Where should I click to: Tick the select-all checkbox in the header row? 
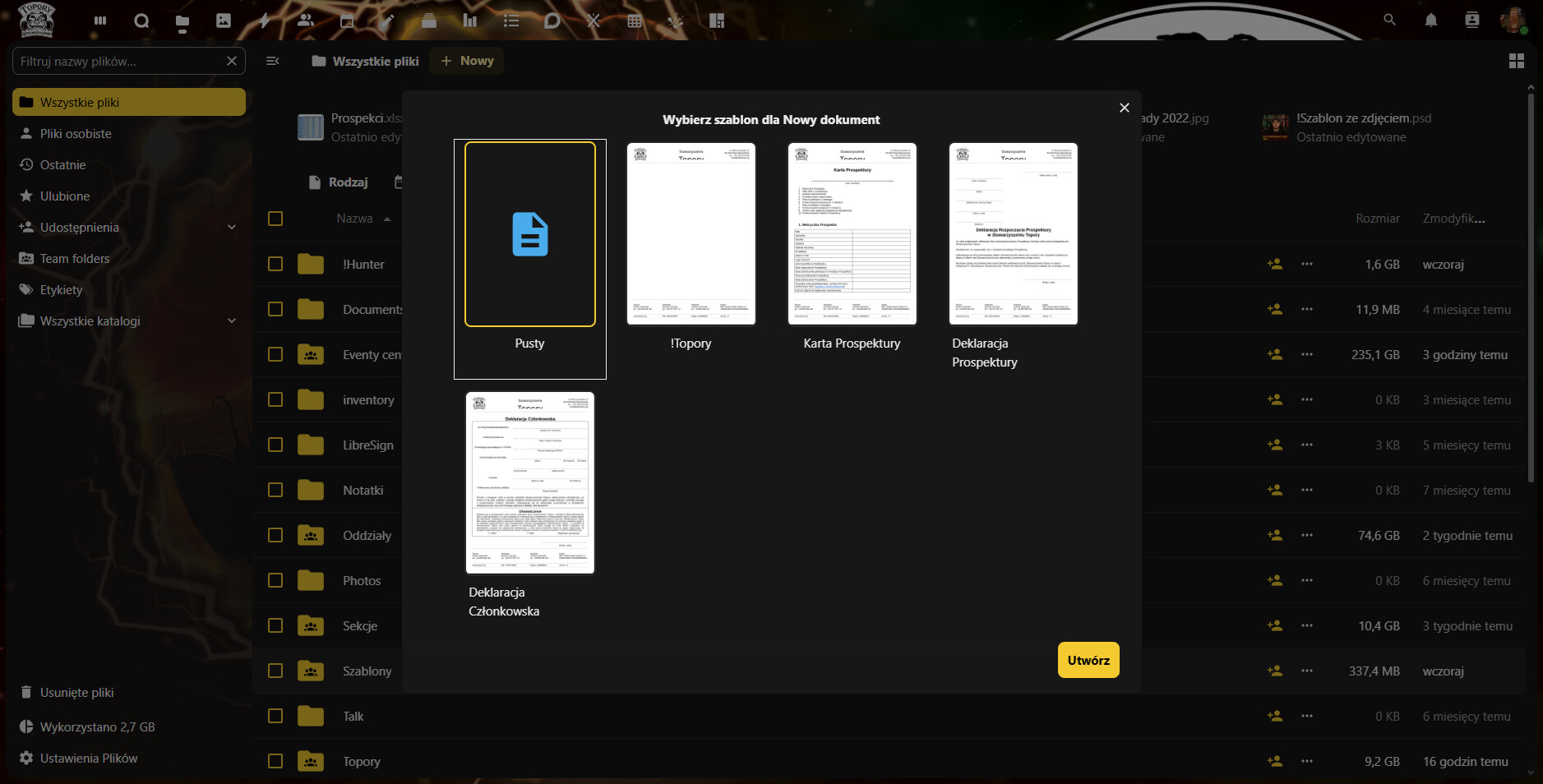click(275, 219)
